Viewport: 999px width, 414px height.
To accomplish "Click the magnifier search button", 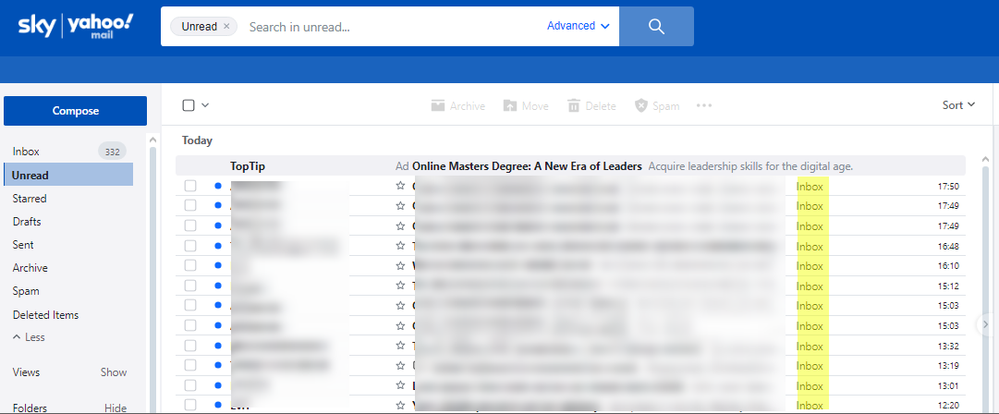I will (656, 26).
